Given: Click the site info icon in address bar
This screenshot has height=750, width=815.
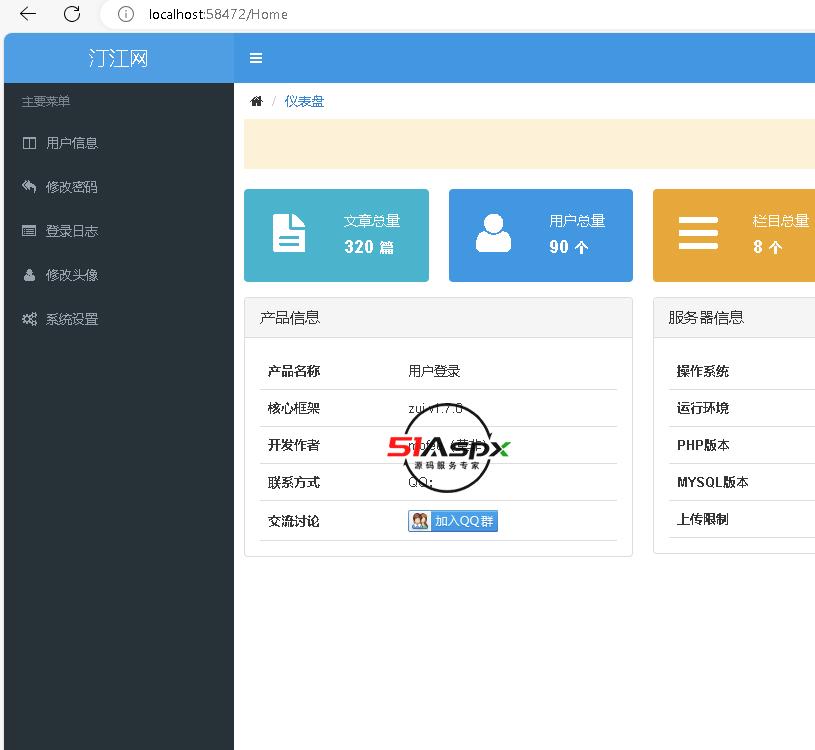Looking at the screenshot, I should pos(126,14).
